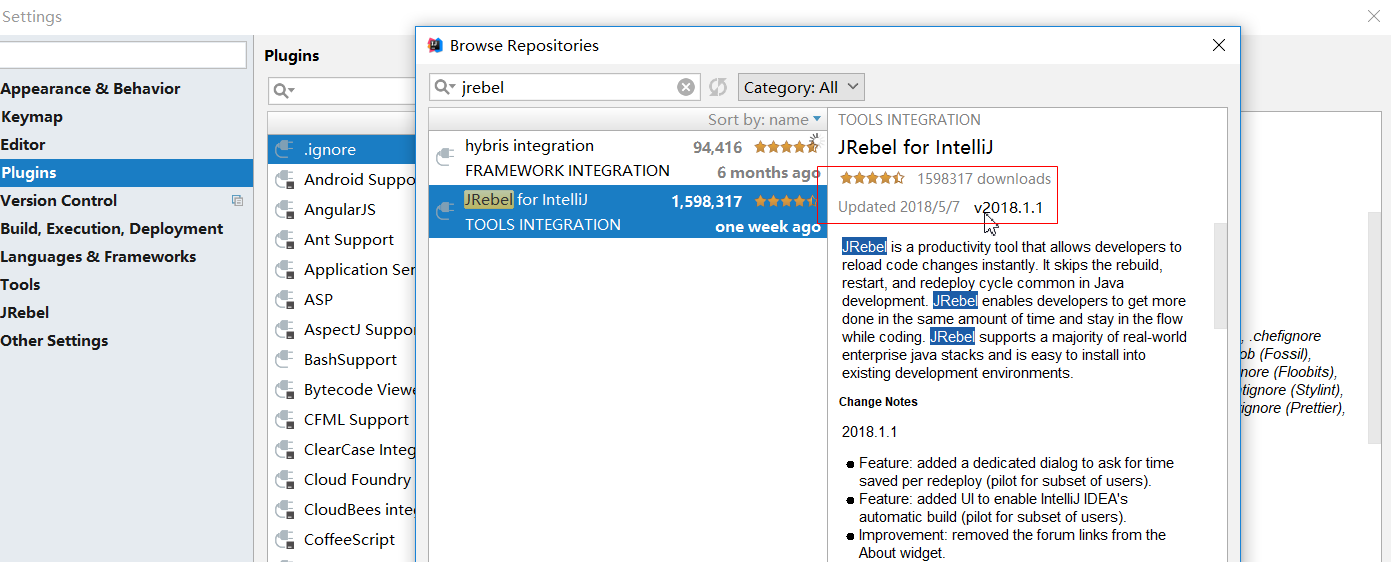This screenshot has width=1391, height=562.
Task: Click the plugin description scrollbar
Action: 1219,276
